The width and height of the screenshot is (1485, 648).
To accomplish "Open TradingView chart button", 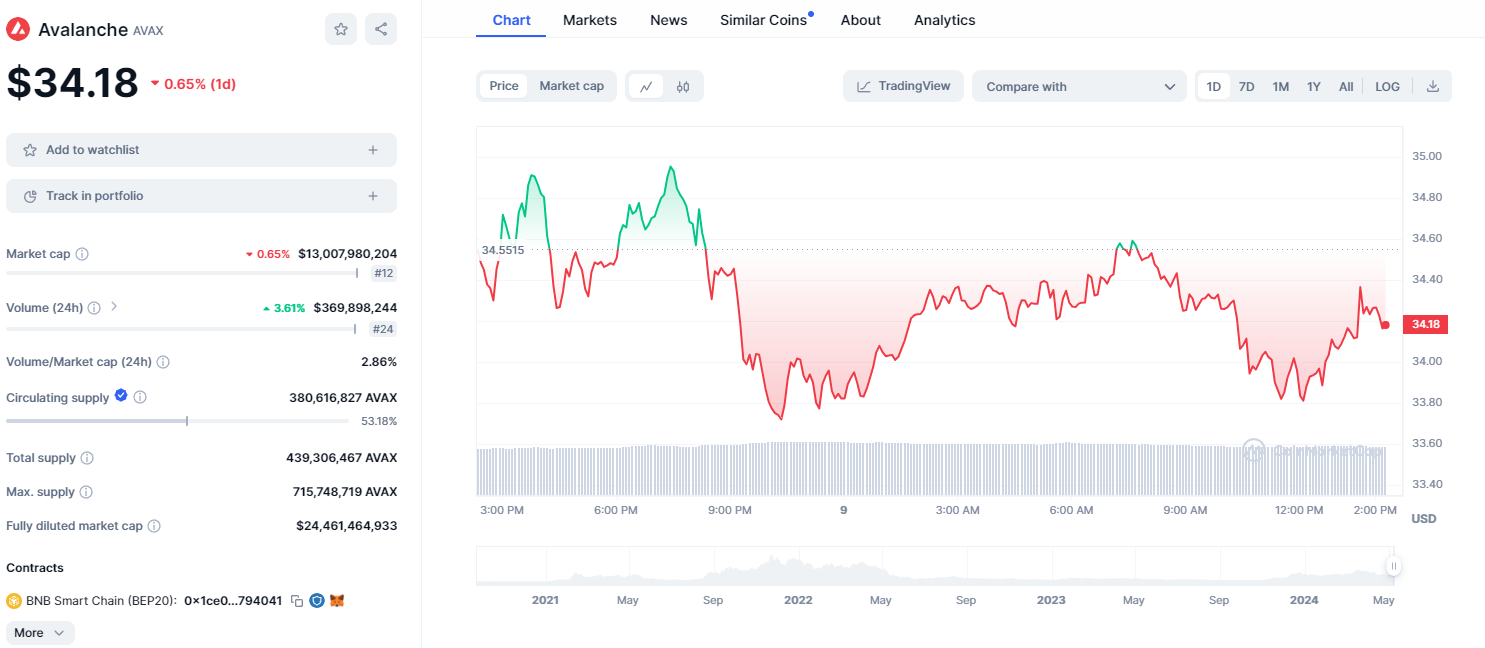I will 903,86.
